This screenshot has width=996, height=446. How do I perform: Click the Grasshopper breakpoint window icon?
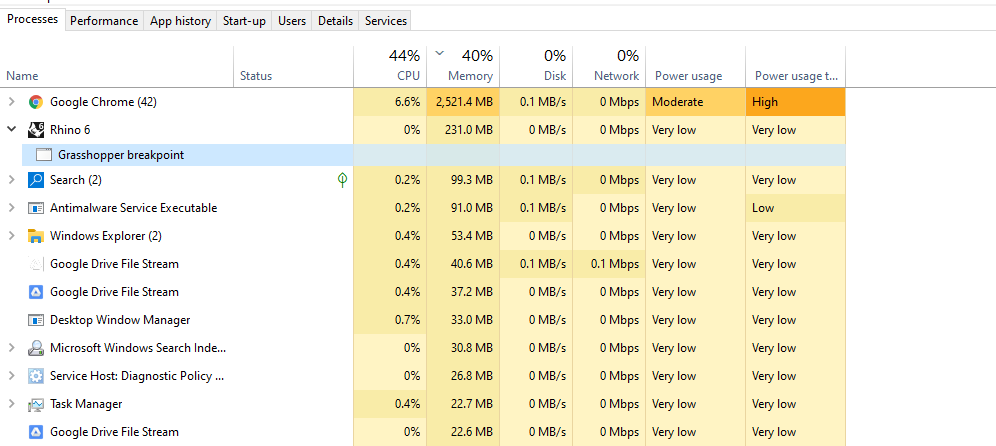[43, 154]
